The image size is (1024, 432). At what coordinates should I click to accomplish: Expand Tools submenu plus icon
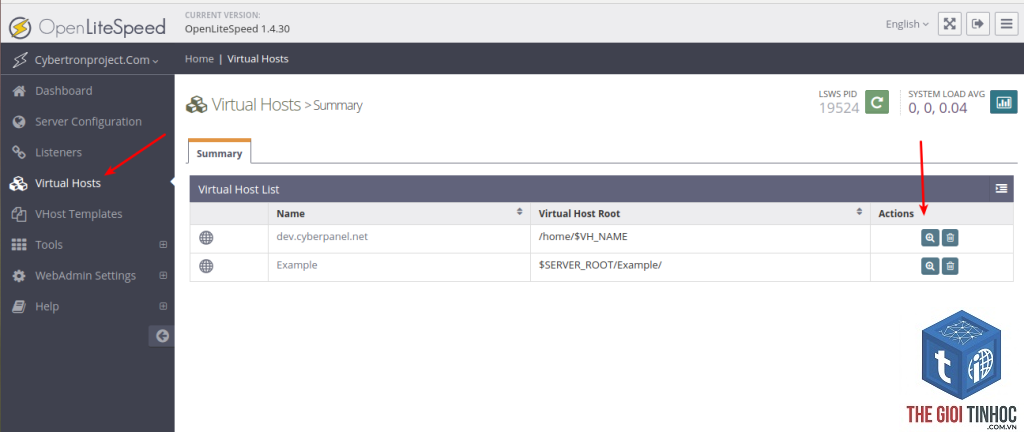(x=163, y=245)
